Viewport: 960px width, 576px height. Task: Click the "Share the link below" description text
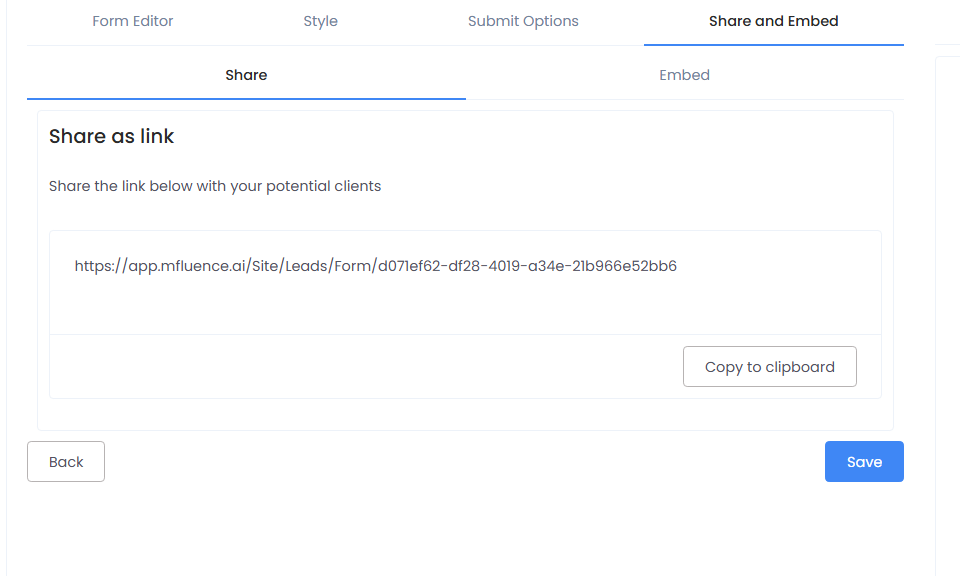(x=214, y=186)
